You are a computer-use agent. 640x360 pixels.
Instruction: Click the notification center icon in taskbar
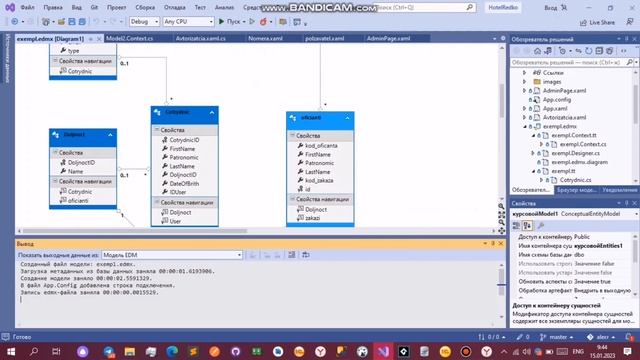pos(627,351)
